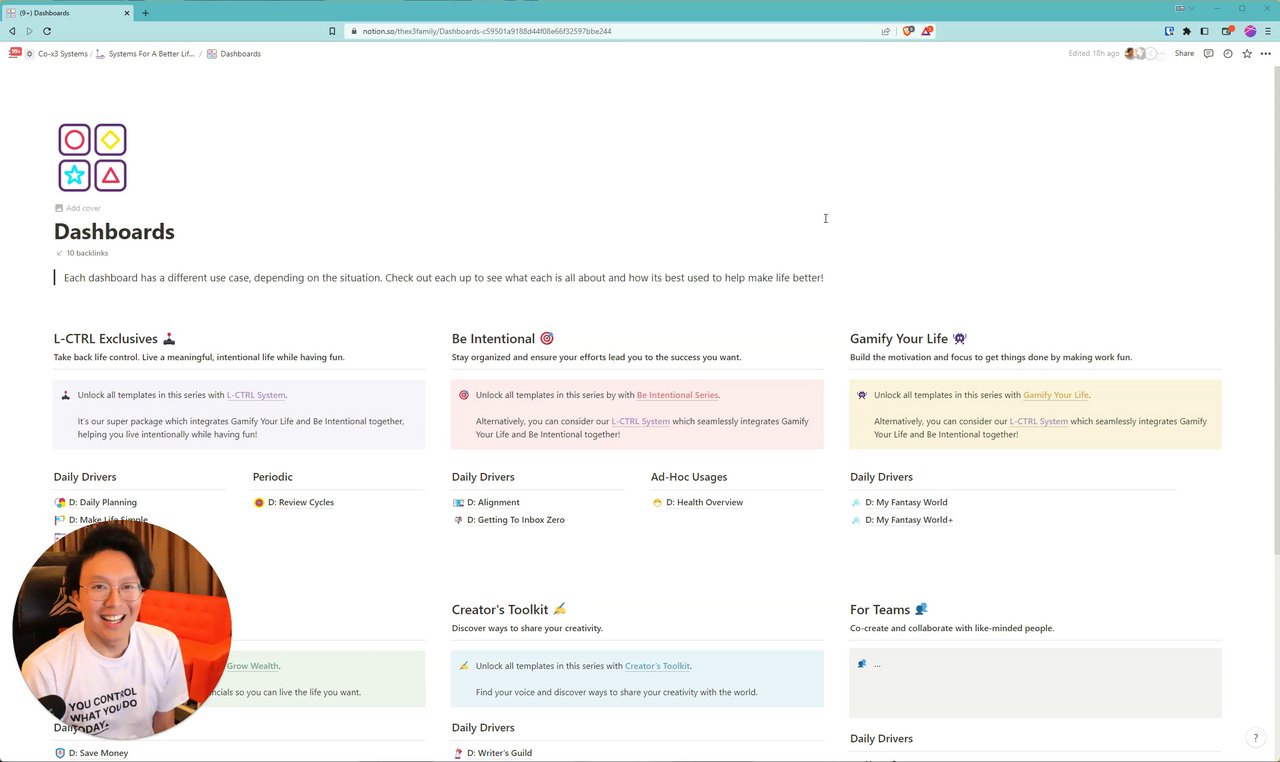Open page updates history clock icon

tap(1228, 54)
